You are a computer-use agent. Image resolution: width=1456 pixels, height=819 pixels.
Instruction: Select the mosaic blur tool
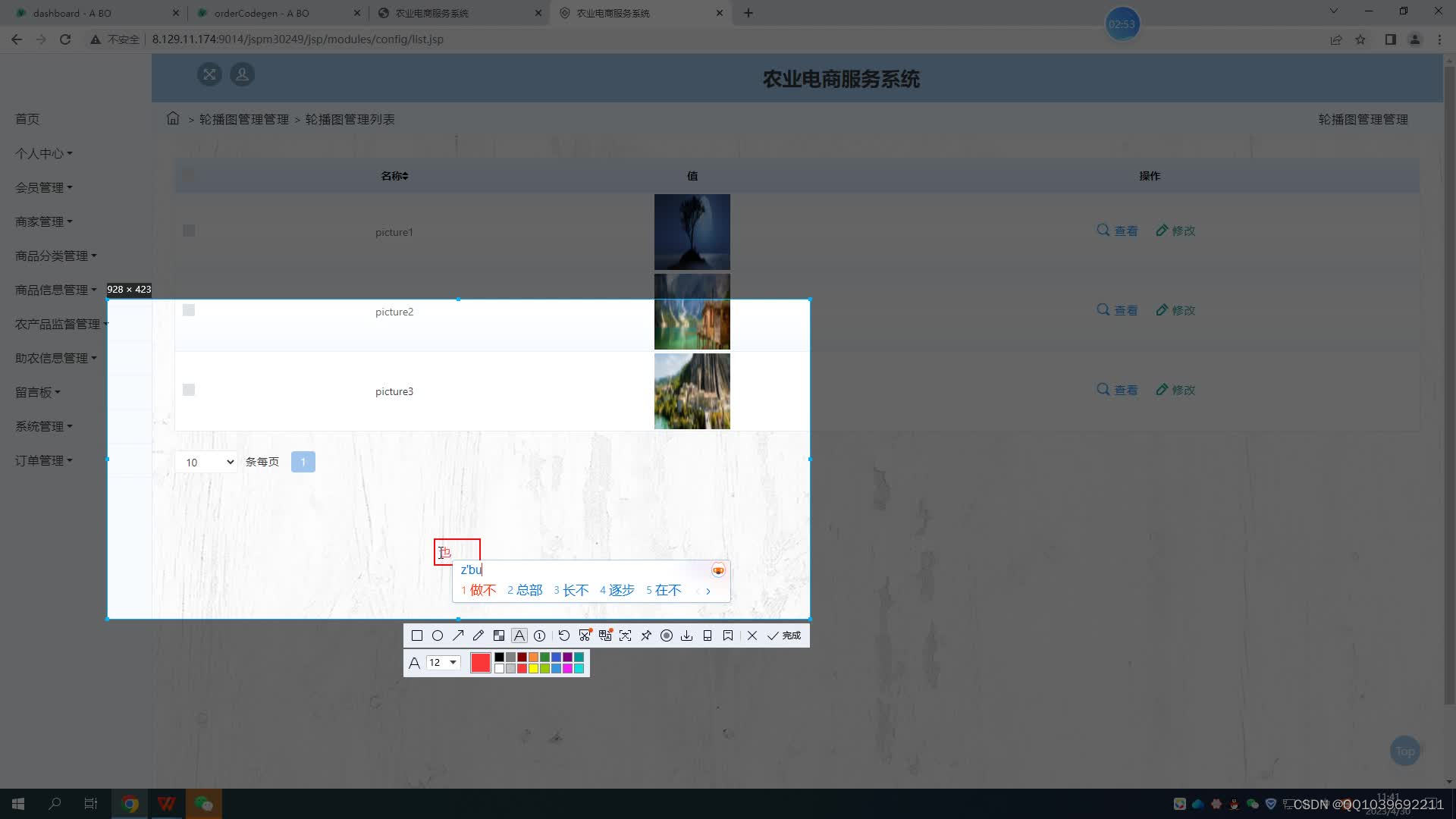[x=499, y=635]
